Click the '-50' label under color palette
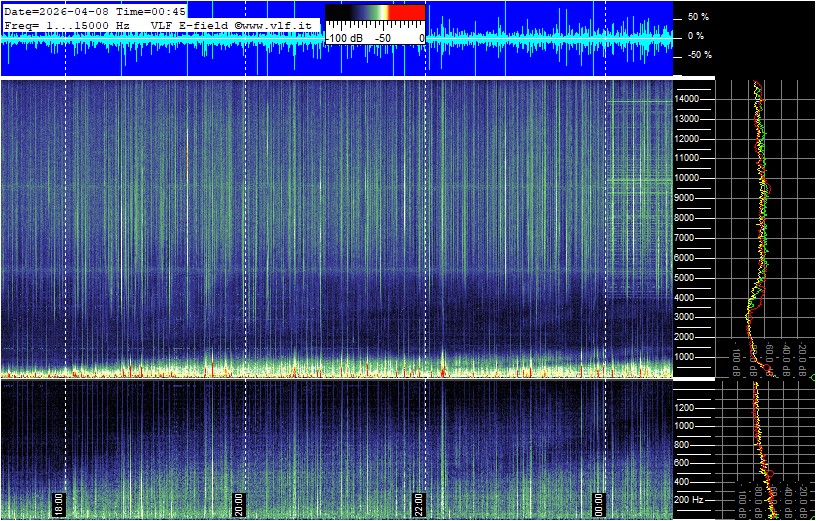 click(x=384, y=39)
